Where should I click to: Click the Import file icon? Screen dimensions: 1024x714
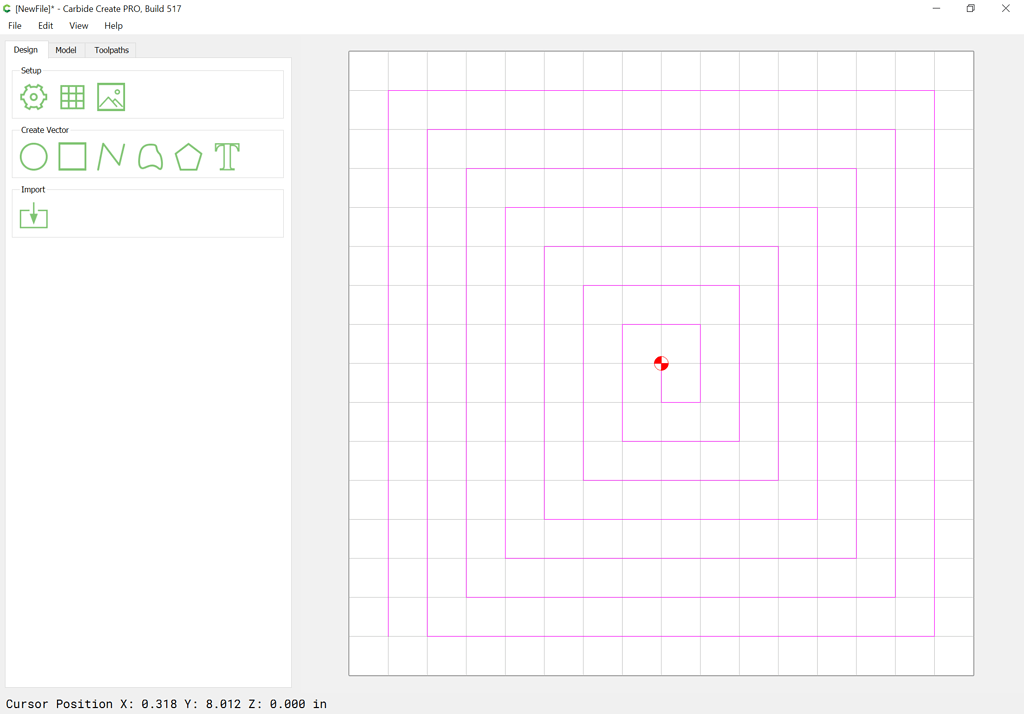pos(34,216)
